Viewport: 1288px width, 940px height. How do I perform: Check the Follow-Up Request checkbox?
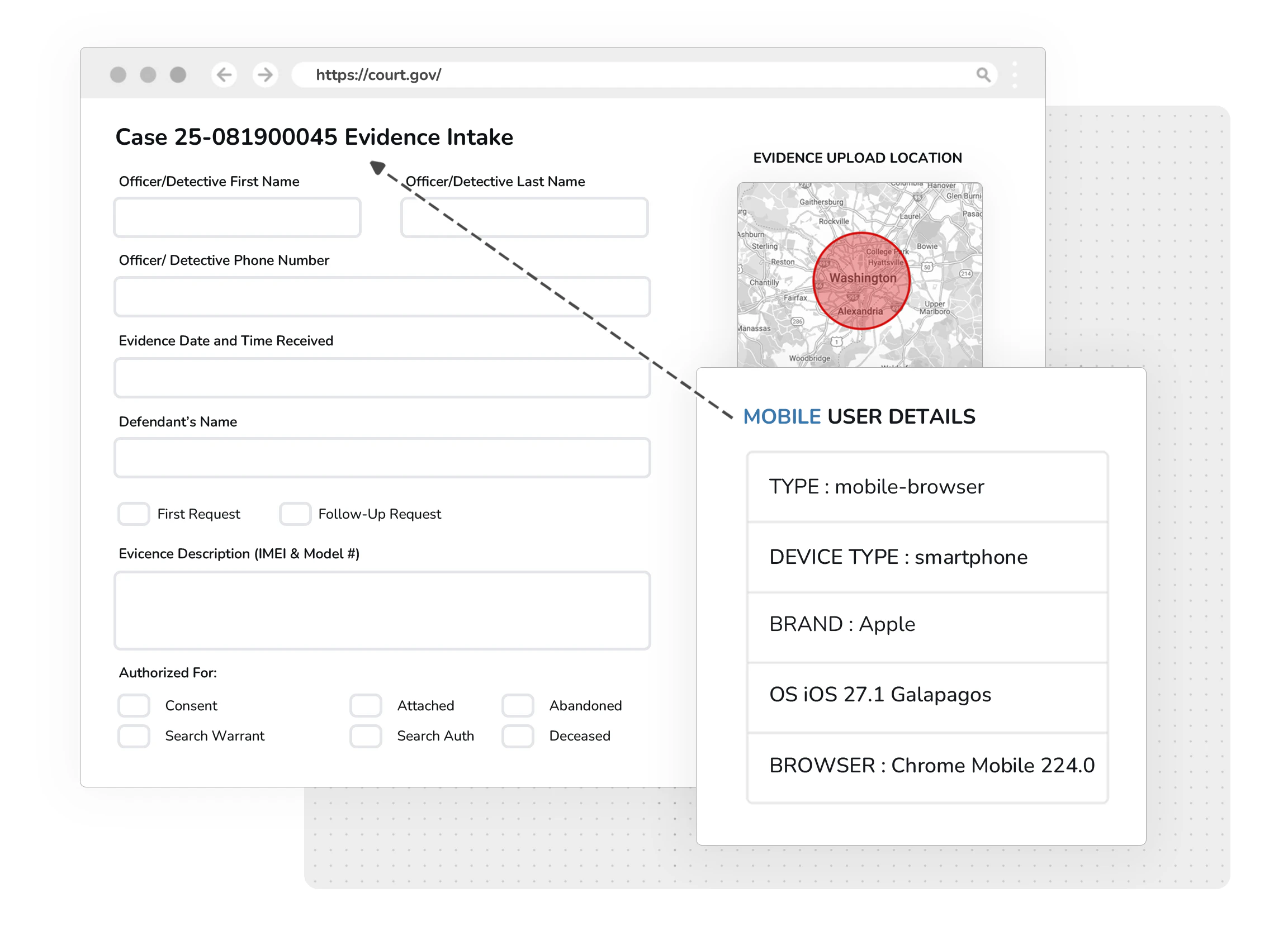click(295, 514)
